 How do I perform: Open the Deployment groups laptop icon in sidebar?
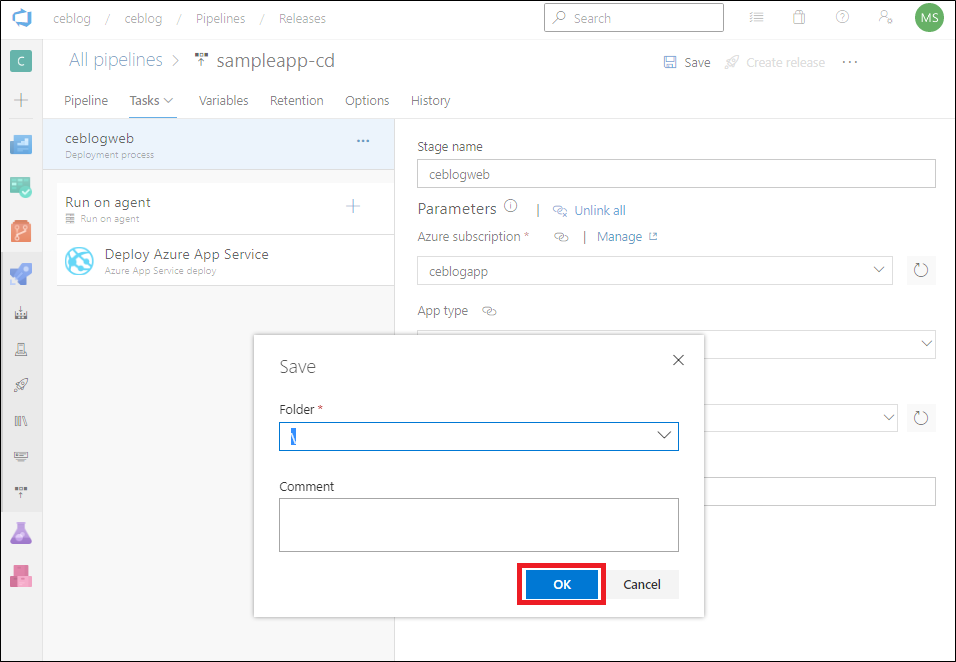(21, 349)
